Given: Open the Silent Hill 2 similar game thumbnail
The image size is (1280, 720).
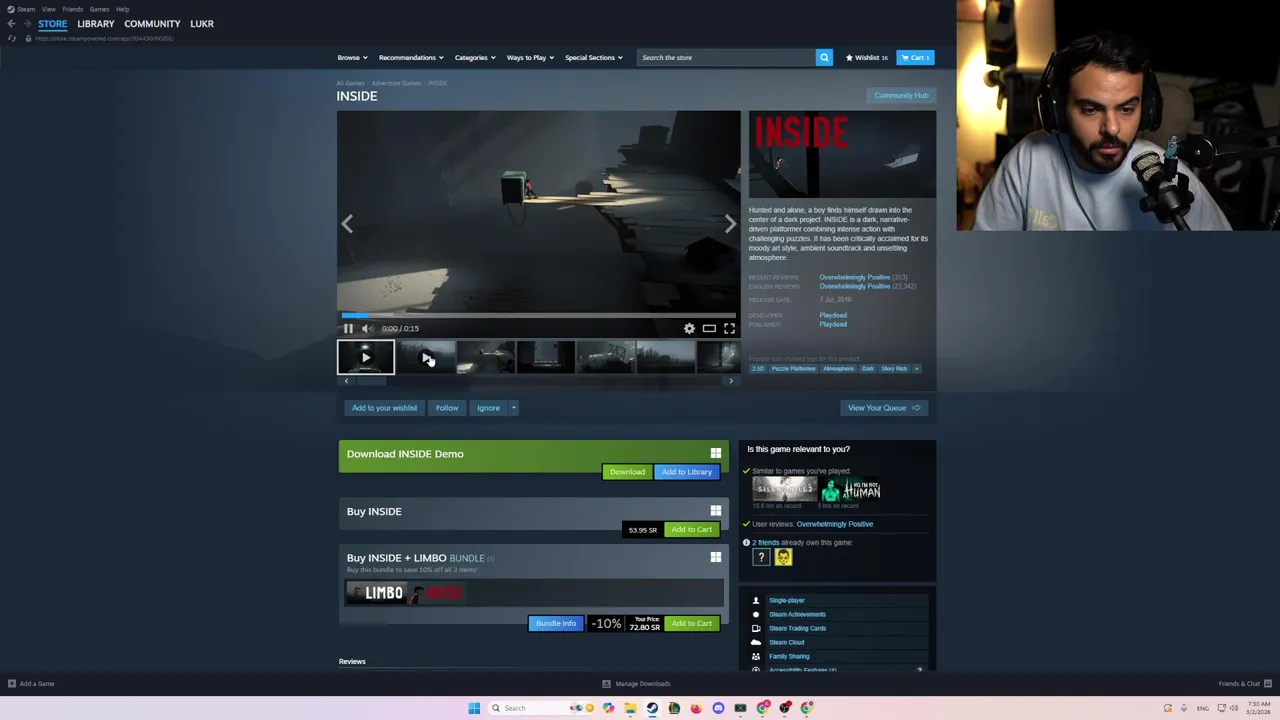Looking at the screenshot, I should tap(785, 489).
